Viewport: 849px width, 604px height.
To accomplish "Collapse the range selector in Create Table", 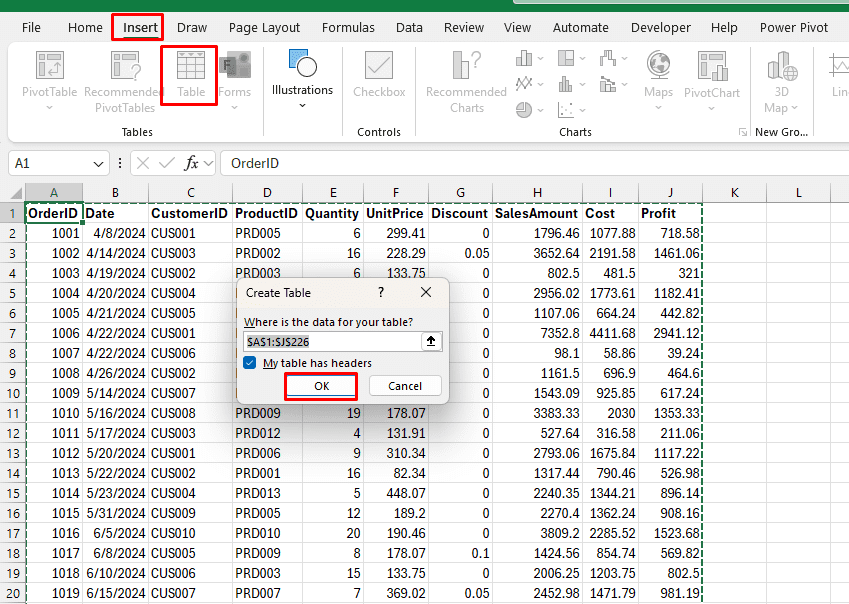I will pos(432,341).
